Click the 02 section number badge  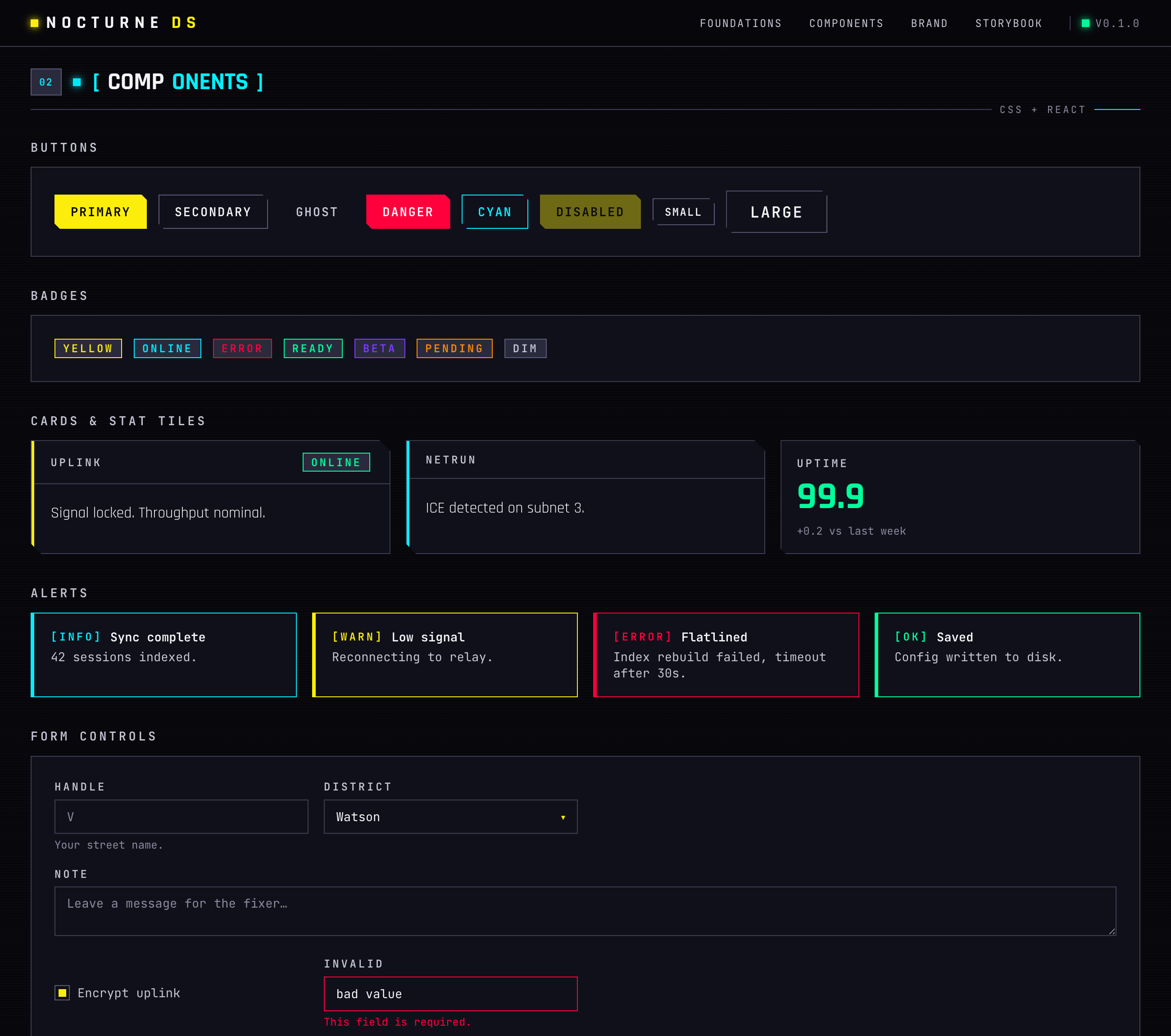[46, 82]
